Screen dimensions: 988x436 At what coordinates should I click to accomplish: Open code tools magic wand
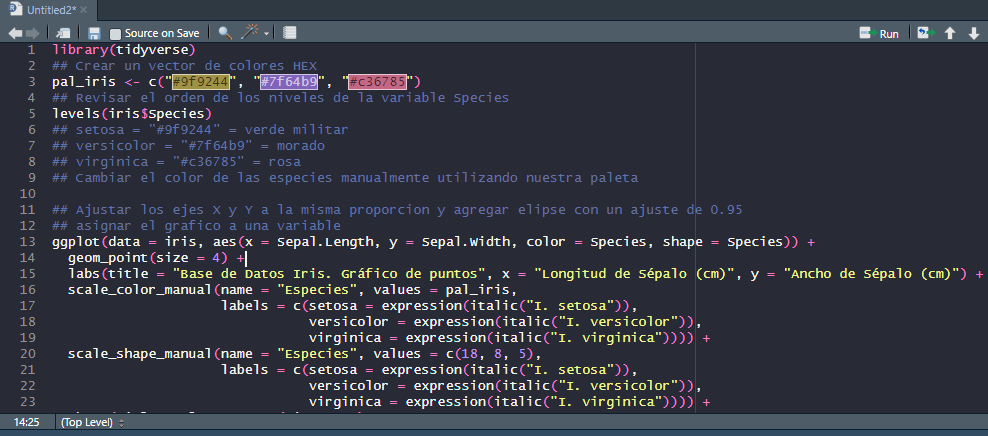(253, 33)
